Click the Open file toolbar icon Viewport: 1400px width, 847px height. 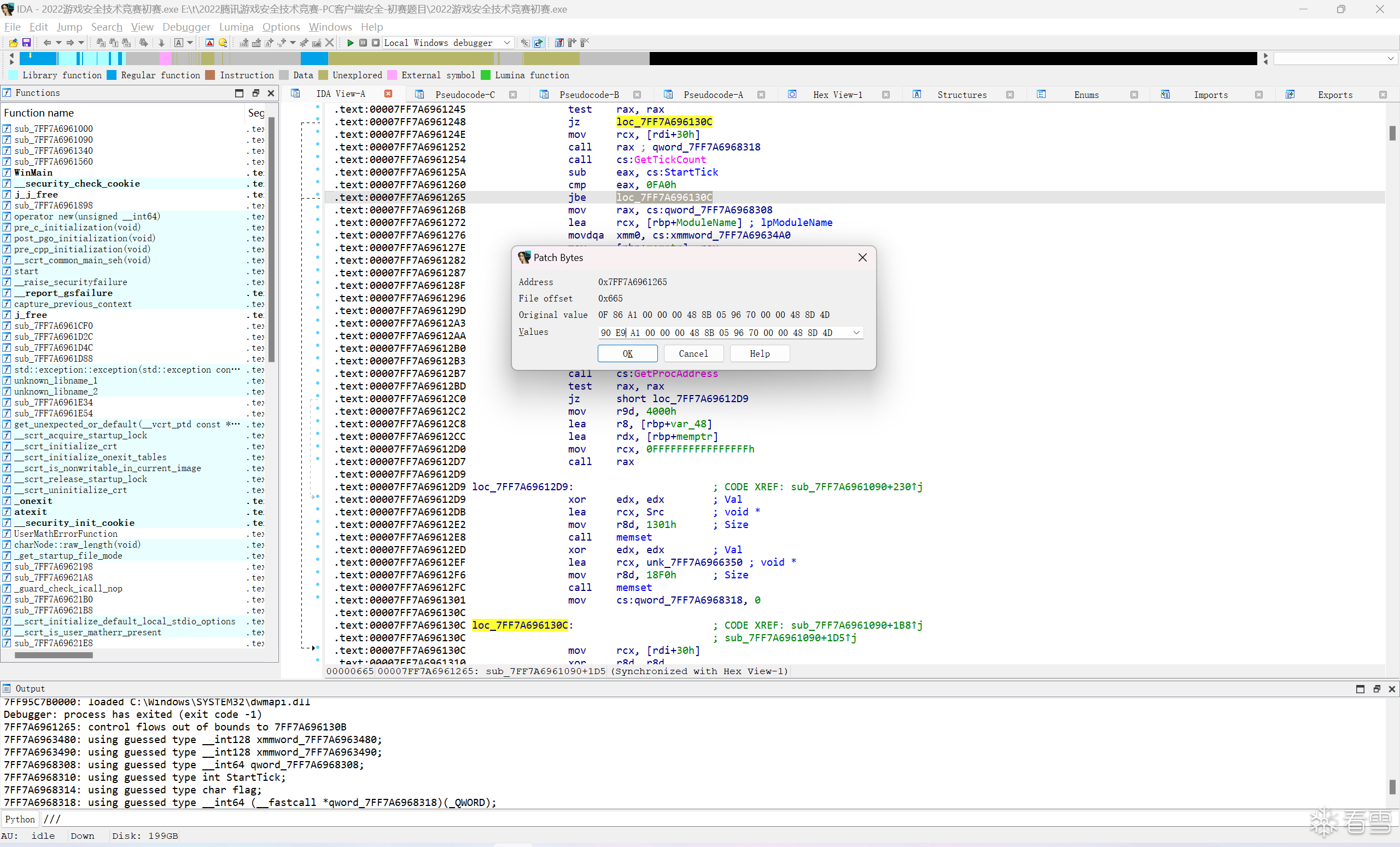[13, 43]
